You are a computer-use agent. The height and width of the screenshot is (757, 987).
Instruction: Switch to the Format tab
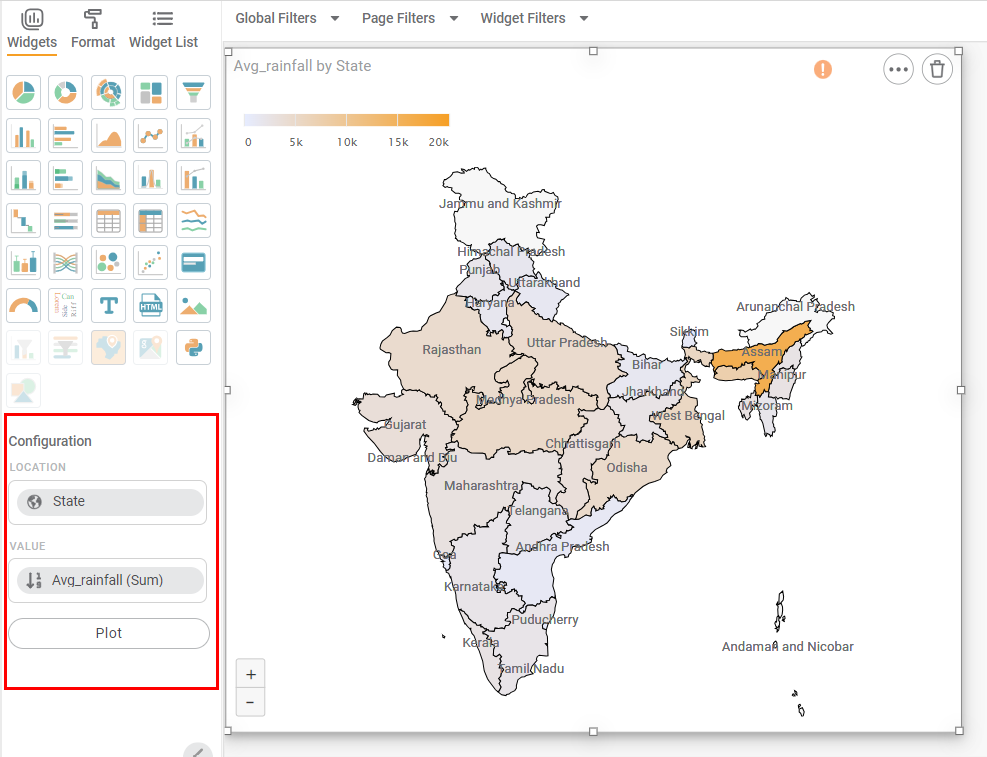click(x=93, y=29)
